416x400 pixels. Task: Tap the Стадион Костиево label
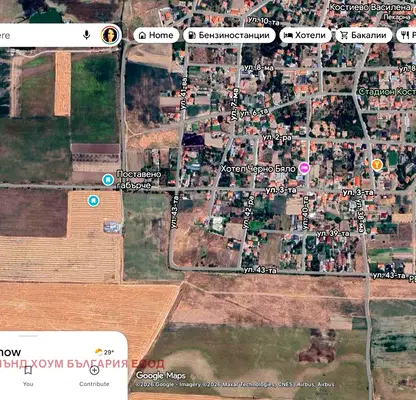tap(387, 92)
